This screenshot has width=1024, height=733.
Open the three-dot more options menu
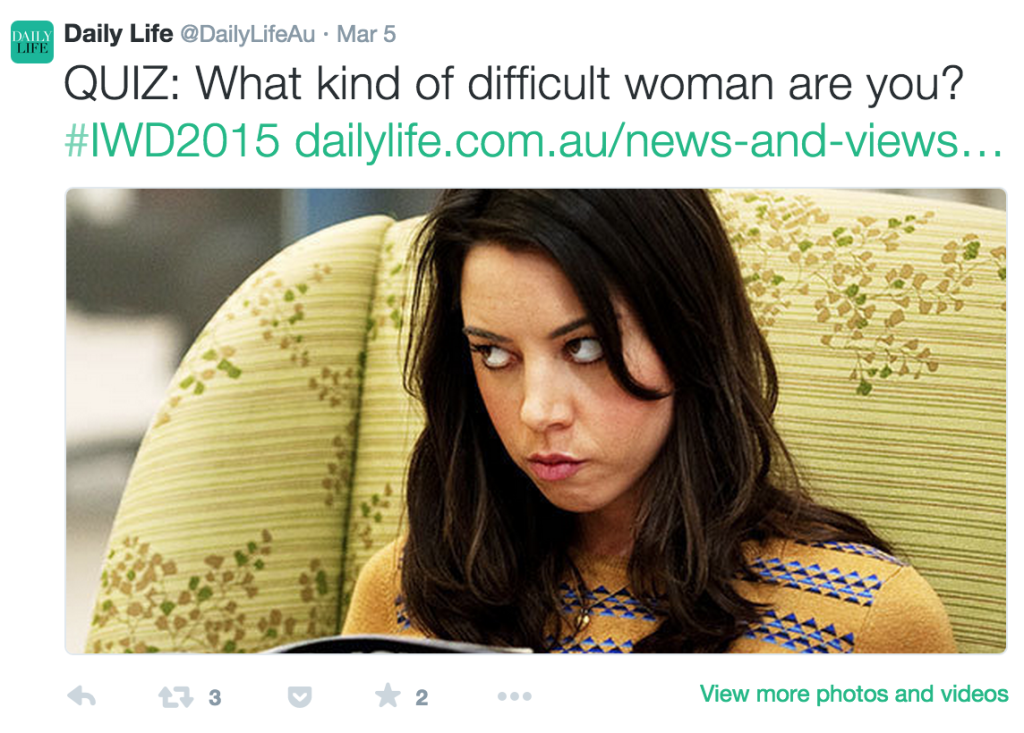[x=515, y=696]
